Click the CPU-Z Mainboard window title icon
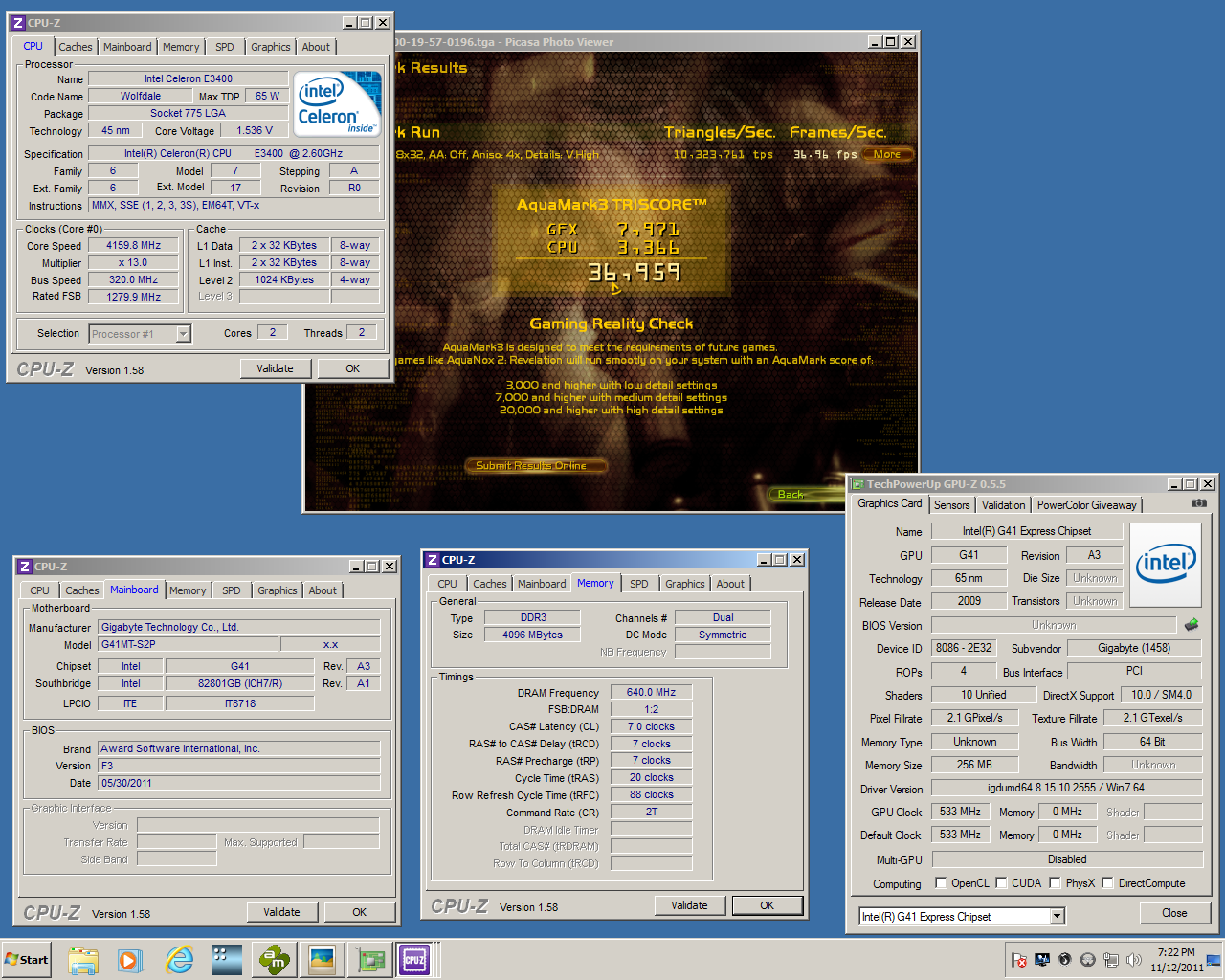The image size is (1225, 980). point(25,567)
